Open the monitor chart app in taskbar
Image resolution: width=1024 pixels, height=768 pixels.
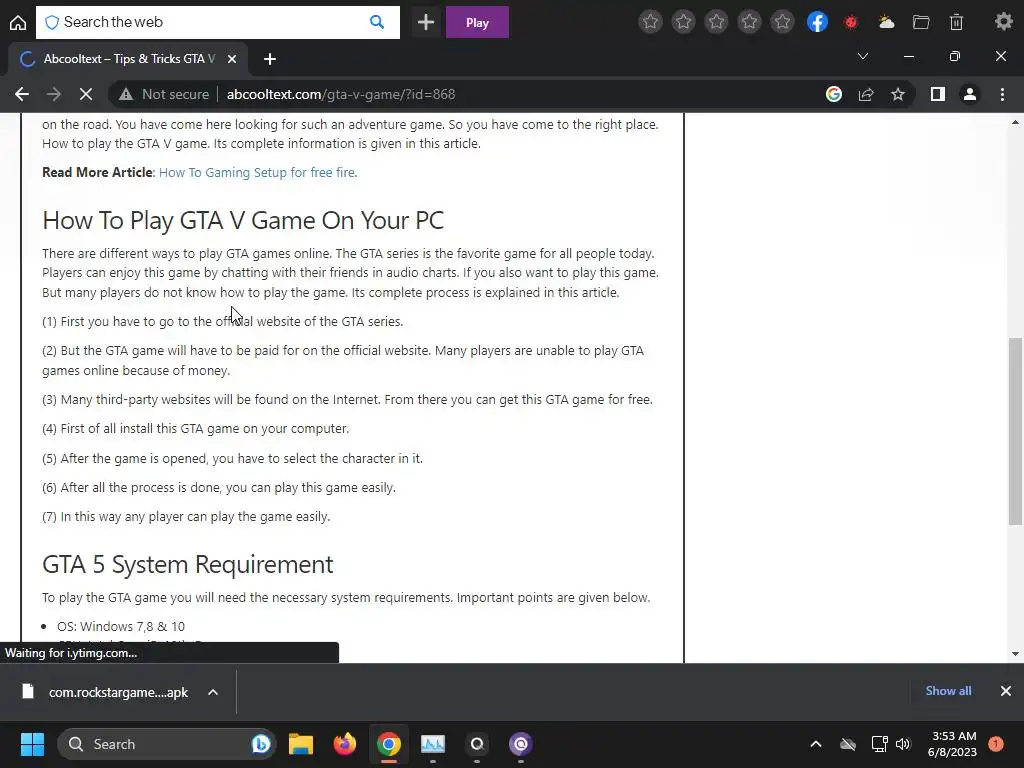[x=432, y=744]
